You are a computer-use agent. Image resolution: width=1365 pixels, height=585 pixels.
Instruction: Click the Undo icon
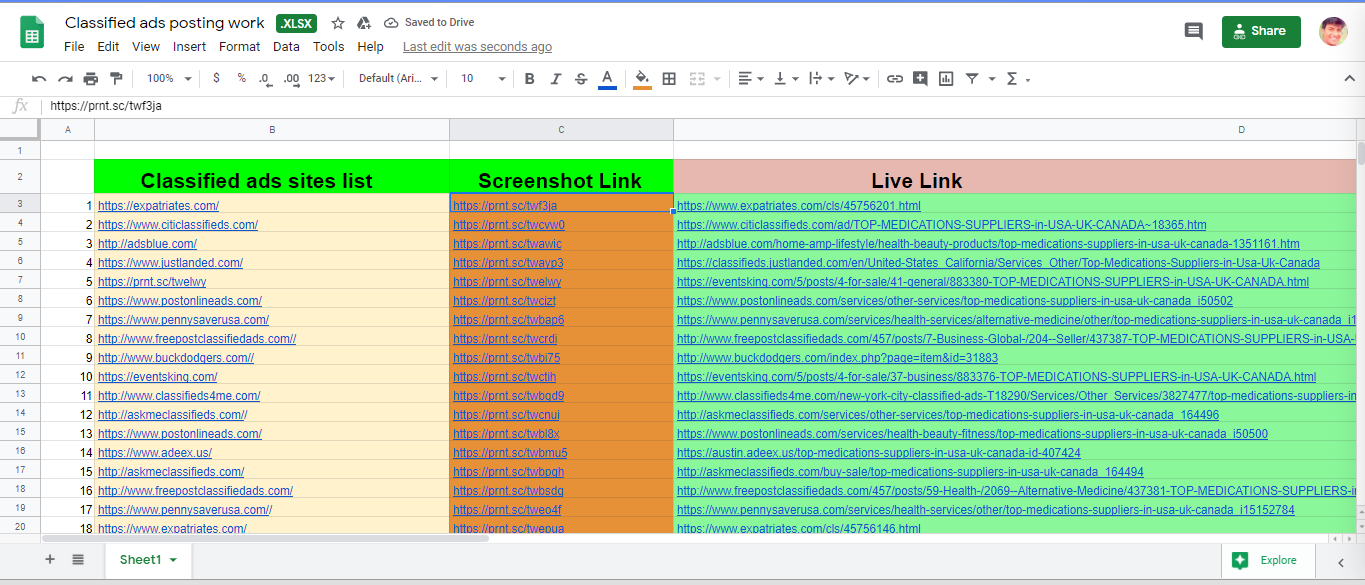pyautogui.click(x=39, y=79)
